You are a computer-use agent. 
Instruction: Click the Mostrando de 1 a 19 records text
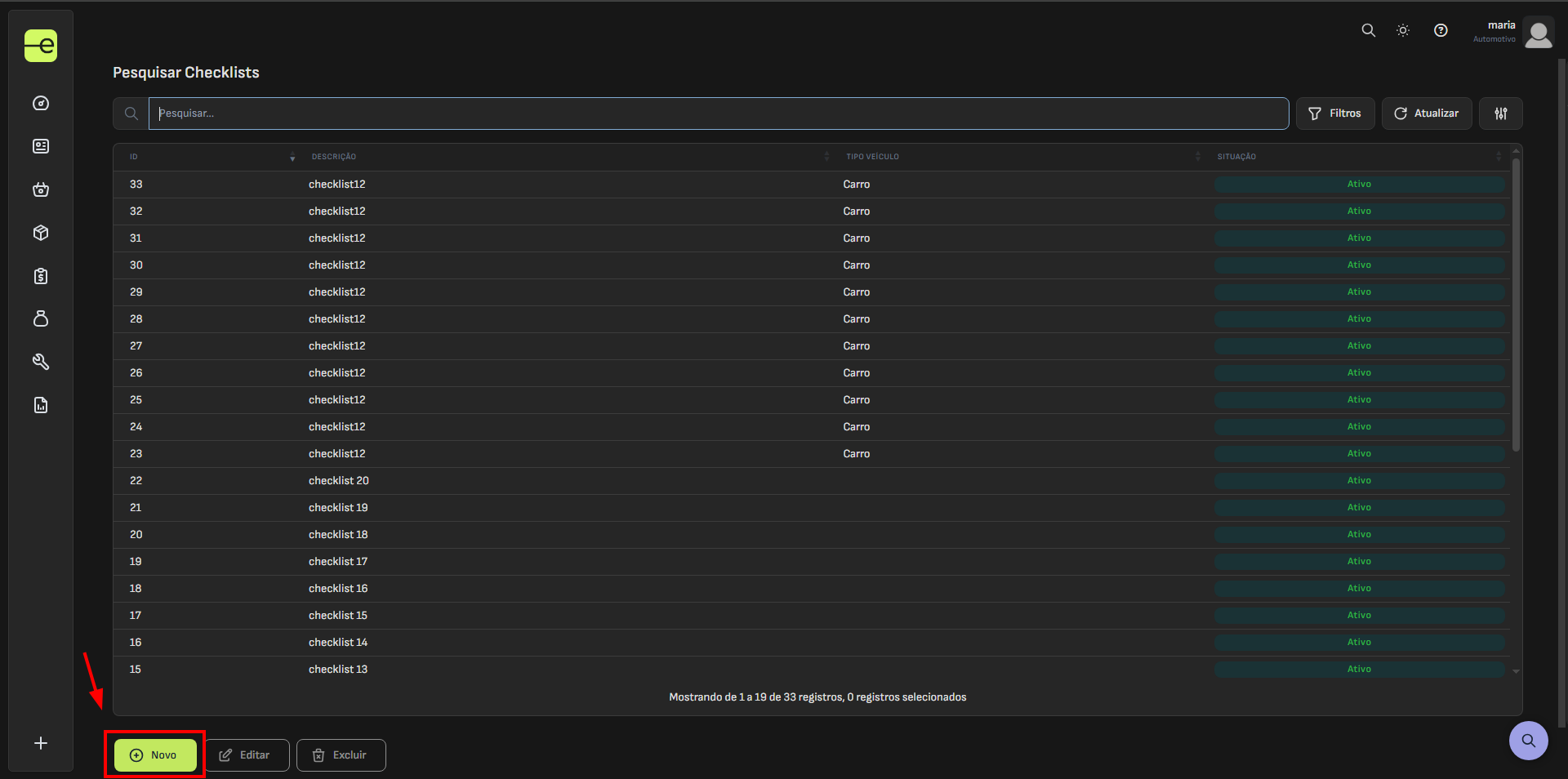[x=817, y=697]
